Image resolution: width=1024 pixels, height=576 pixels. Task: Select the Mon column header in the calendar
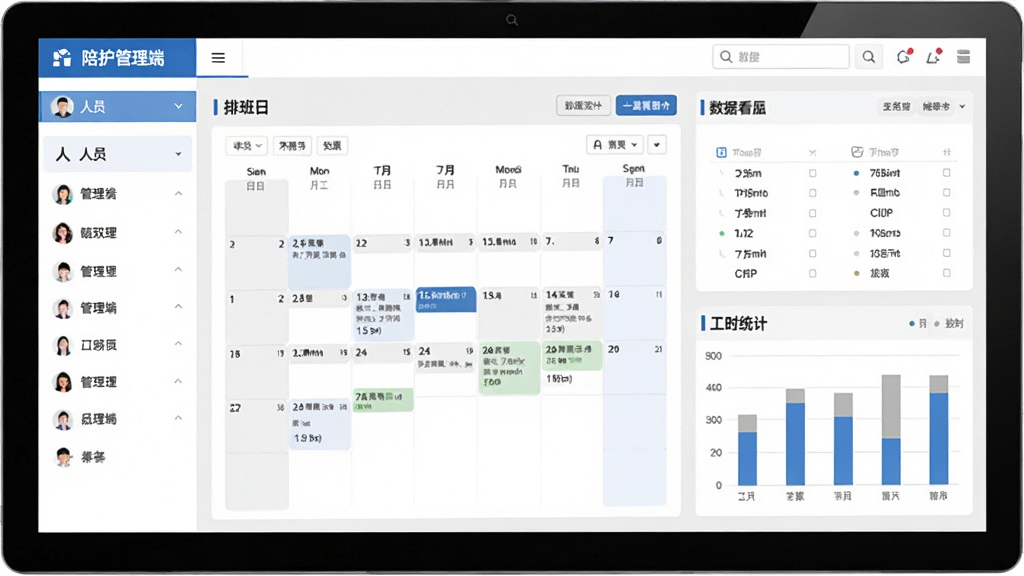coord(319,171)
